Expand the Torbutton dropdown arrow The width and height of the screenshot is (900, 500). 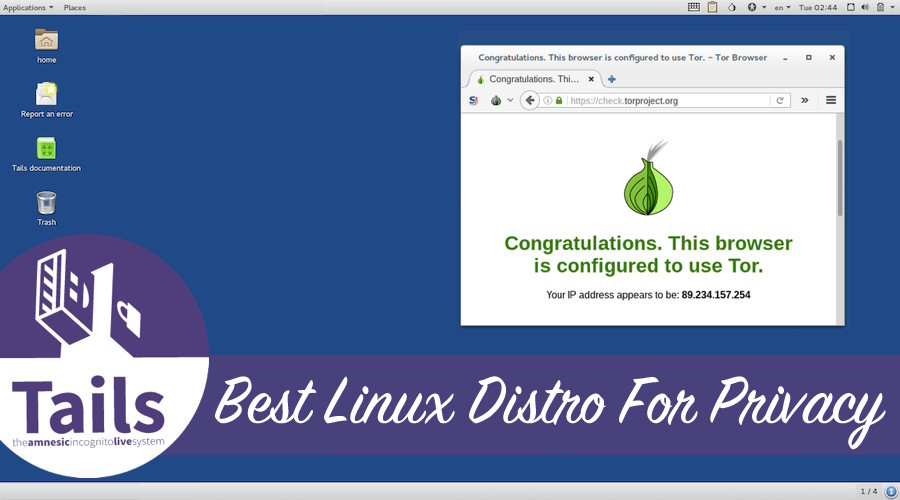click(x=510, y=100)
